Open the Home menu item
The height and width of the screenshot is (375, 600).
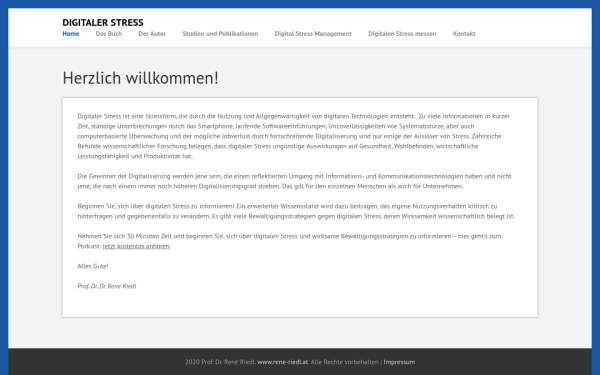(71, 34)
